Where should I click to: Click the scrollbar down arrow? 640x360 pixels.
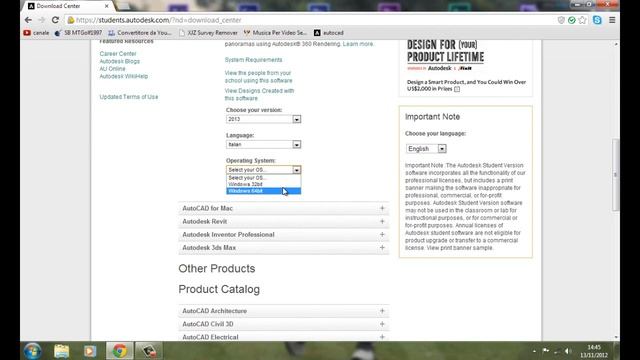tap(616, 337)
